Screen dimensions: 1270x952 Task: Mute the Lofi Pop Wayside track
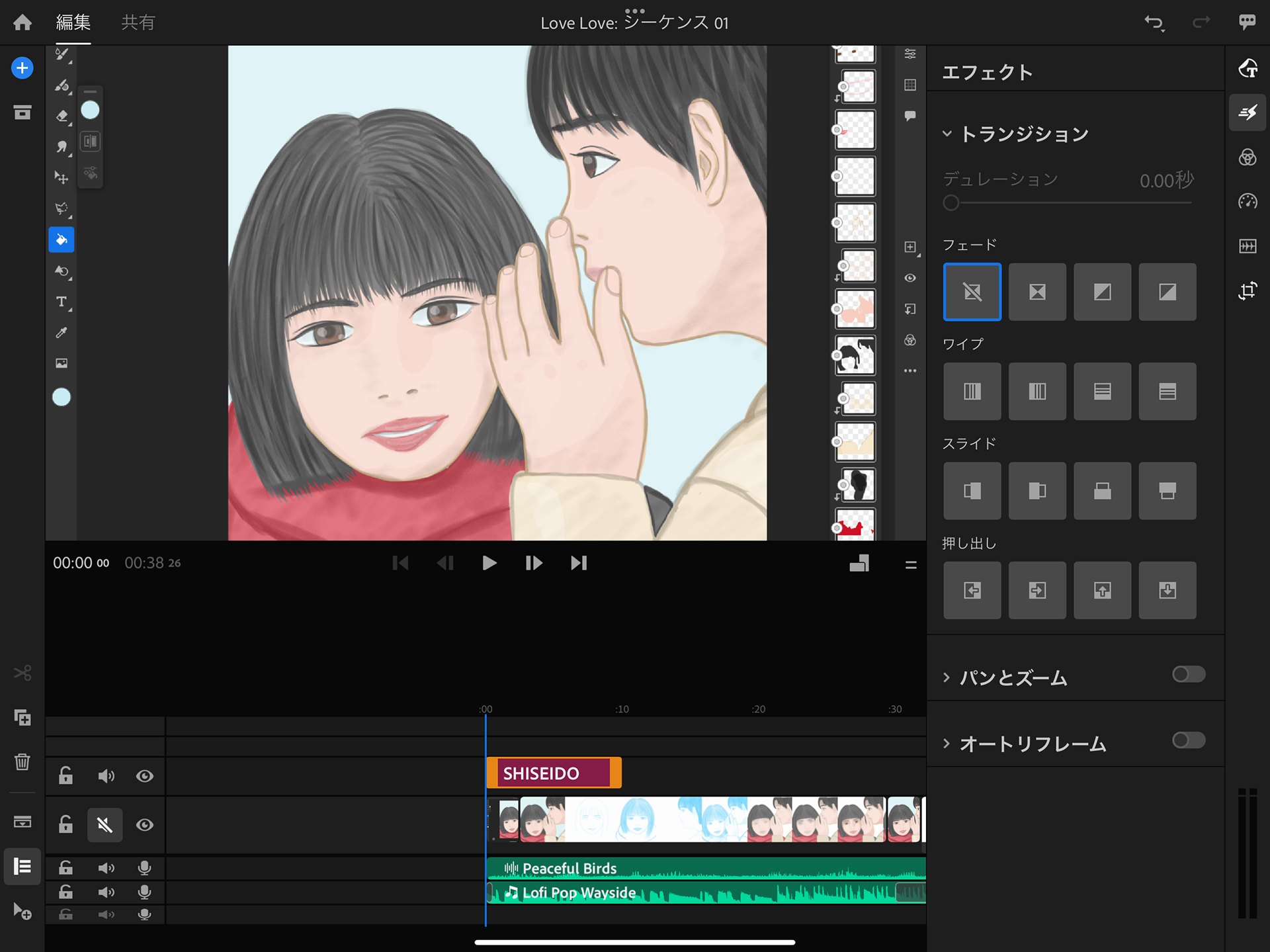(x=106, y=892)
